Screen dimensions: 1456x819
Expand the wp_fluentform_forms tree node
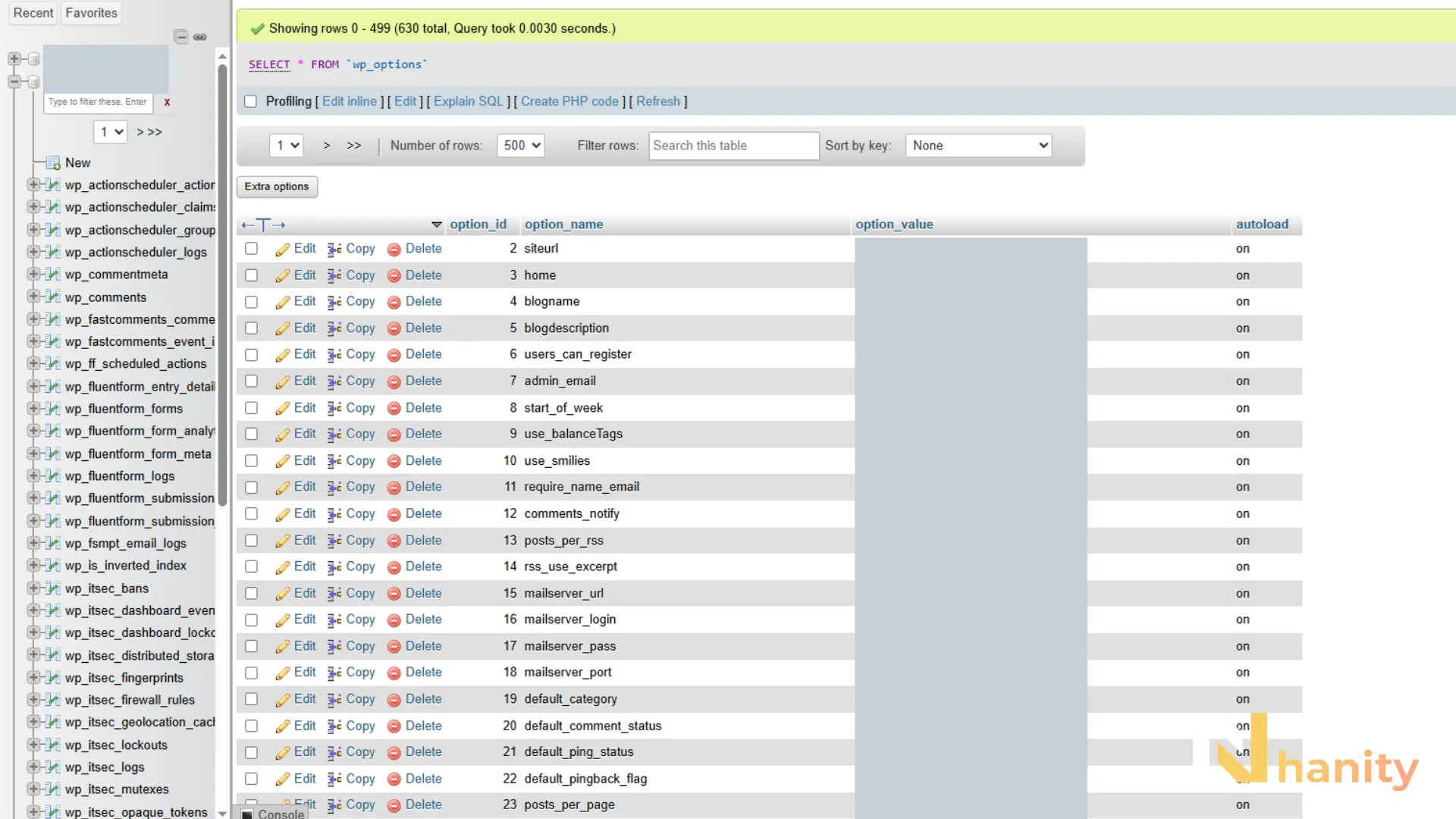33,409
